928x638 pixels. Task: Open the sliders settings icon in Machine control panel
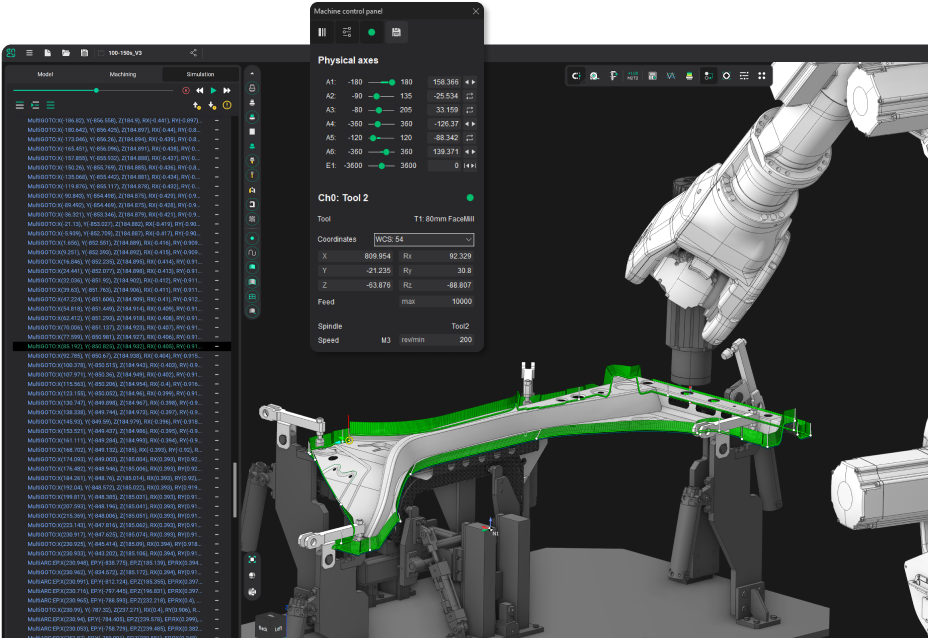coord(346,32)
